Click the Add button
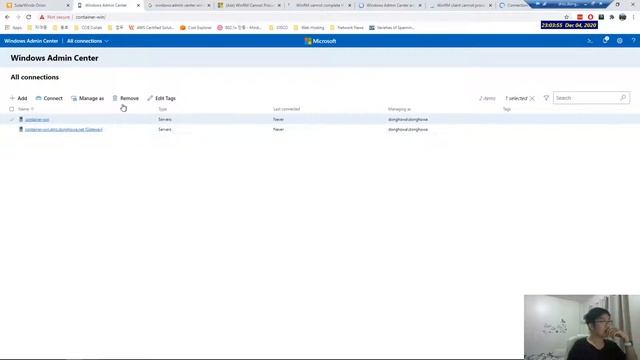The width and height of the screenshot is (640, 360). pos(18,98)
